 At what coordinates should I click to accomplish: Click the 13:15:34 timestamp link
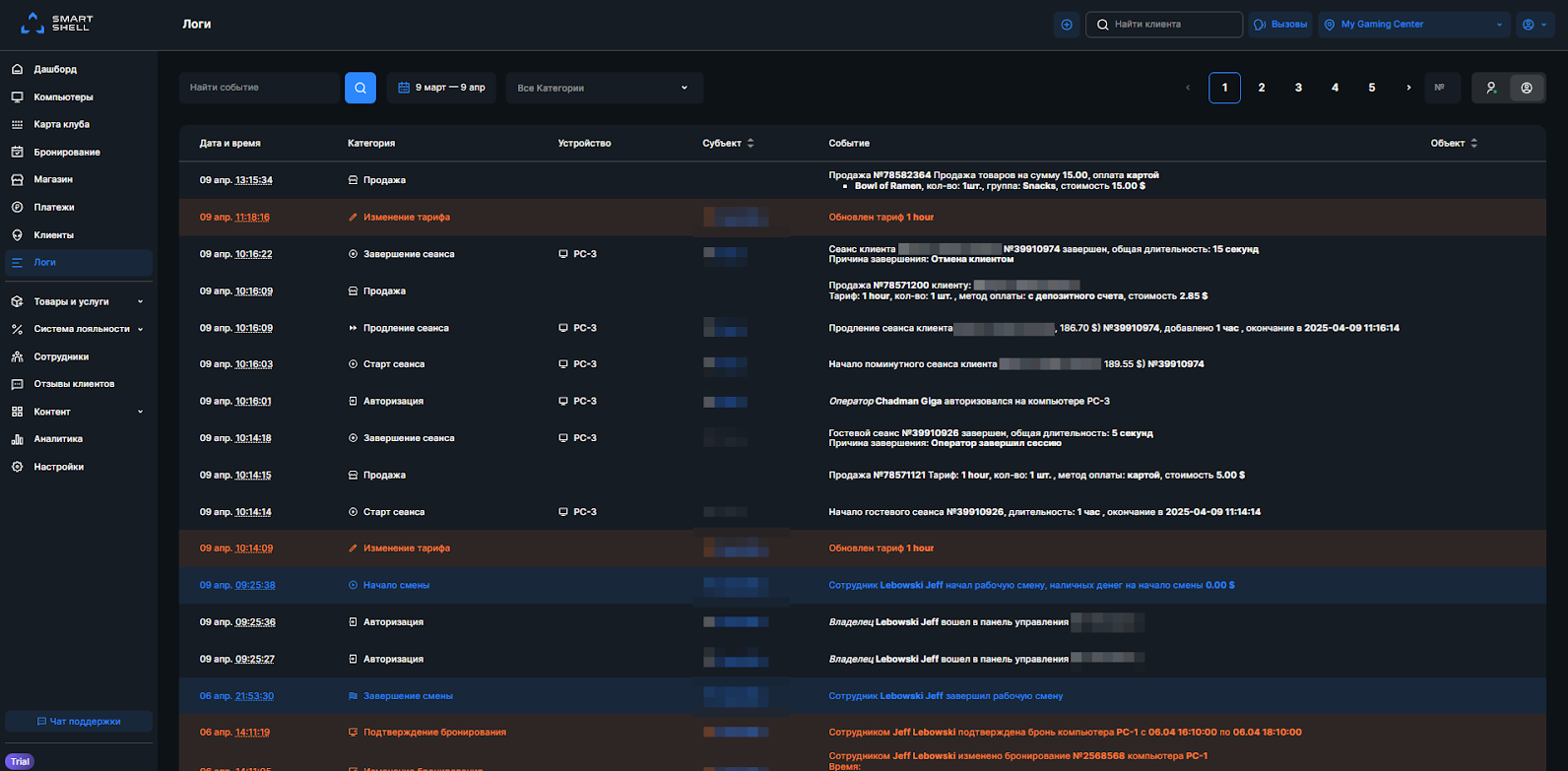tap(254, 180)
